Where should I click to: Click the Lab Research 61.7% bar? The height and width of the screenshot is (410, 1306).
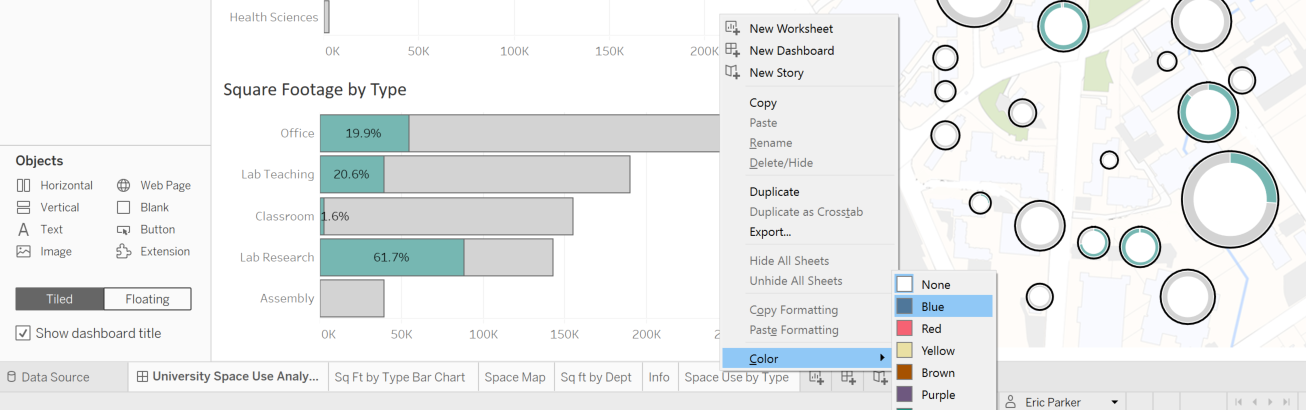point(392,257)
